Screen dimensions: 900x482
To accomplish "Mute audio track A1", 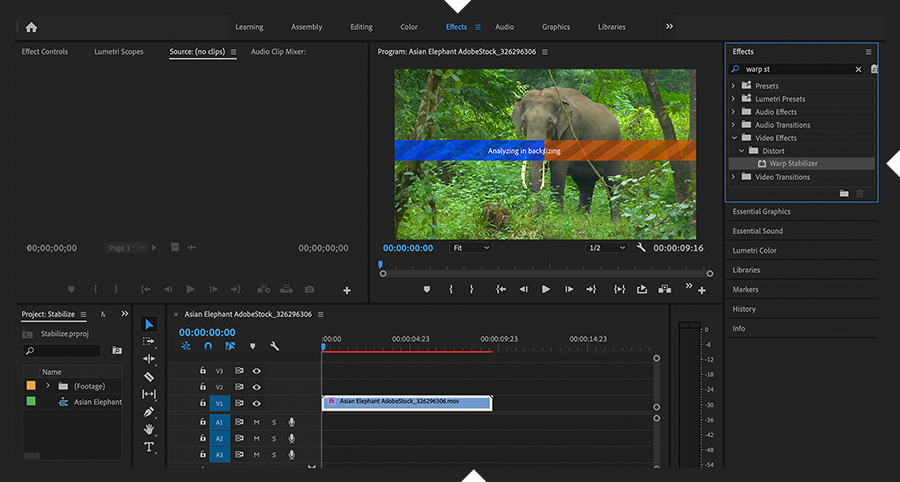I will click(256, 422).
